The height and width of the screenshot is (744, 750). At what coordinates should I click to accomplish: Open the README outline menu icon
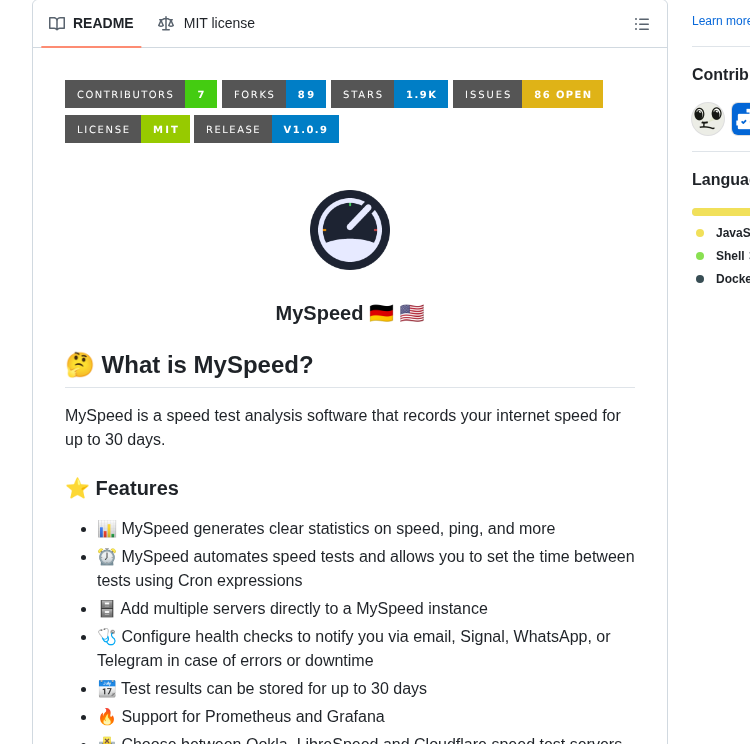[642, 24]
